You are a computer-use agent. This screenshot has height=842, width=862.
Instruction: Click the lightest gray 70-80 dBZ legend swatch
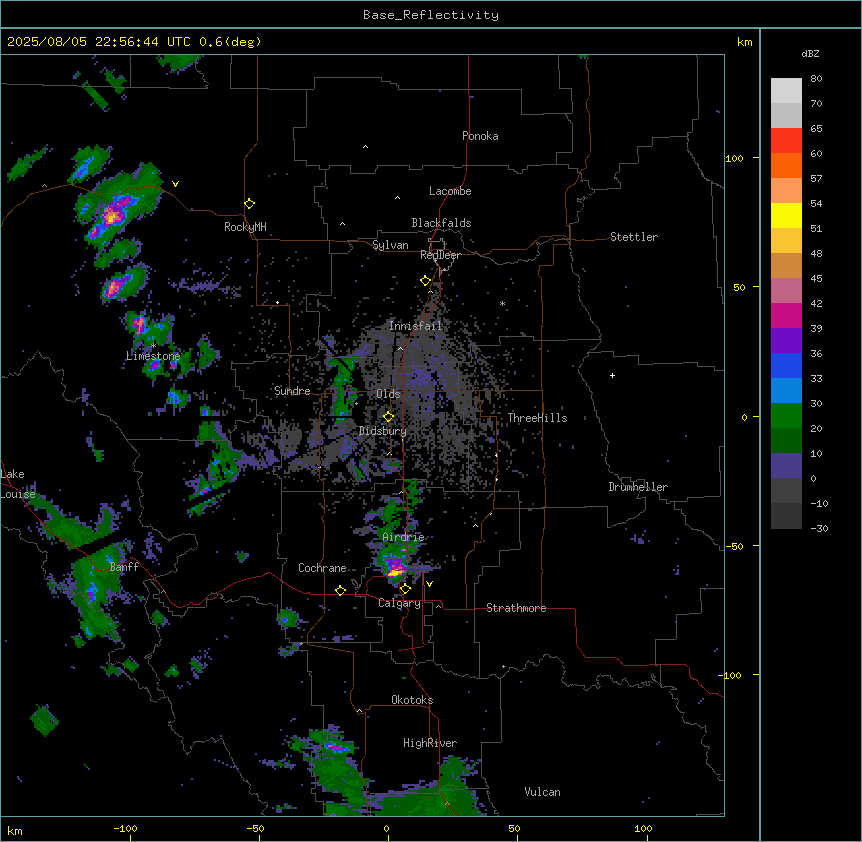(786, 91)
